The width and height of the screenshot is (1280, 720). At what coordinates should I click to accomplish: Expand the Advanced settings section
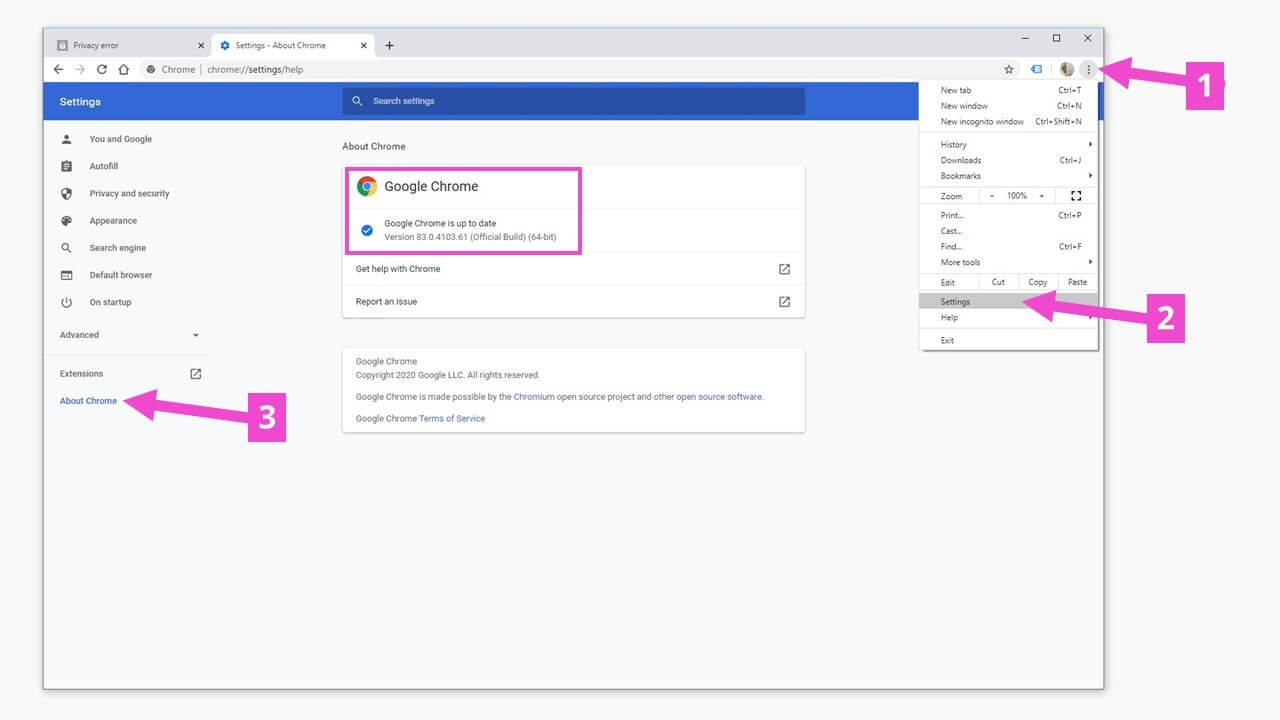(x=129, y=335)
